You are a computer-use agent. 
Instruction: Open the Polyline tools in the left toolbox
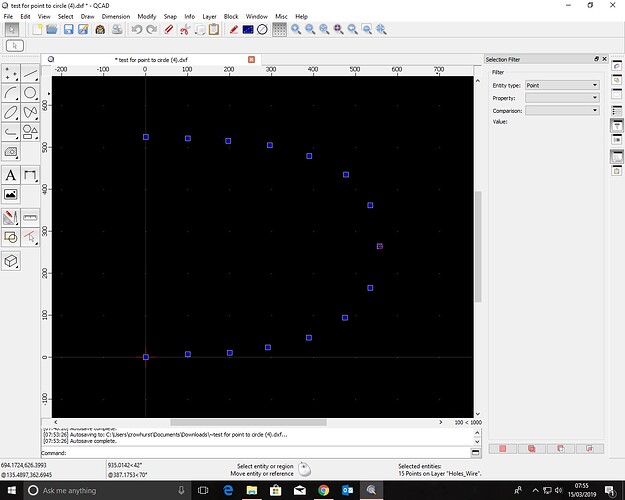point(11,132)
